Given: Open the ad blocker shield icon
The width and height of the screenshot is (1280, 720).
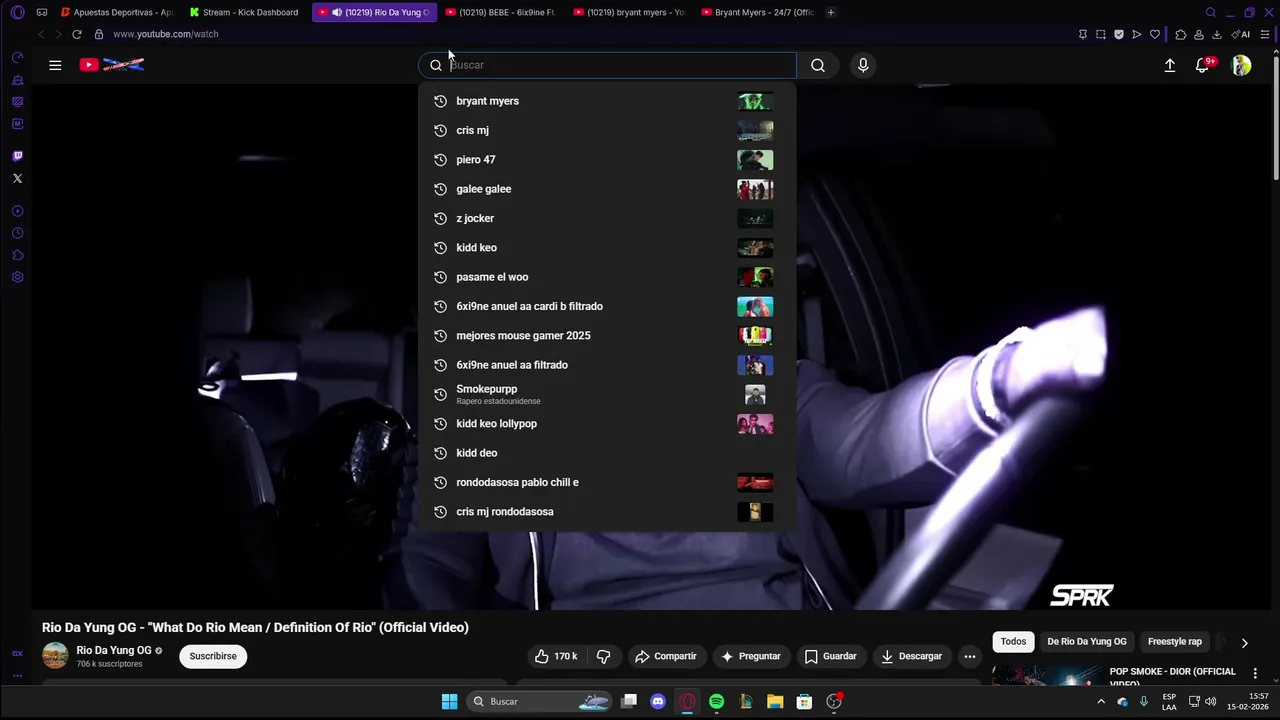Looking at the screenshot, I should point(1119,34).
